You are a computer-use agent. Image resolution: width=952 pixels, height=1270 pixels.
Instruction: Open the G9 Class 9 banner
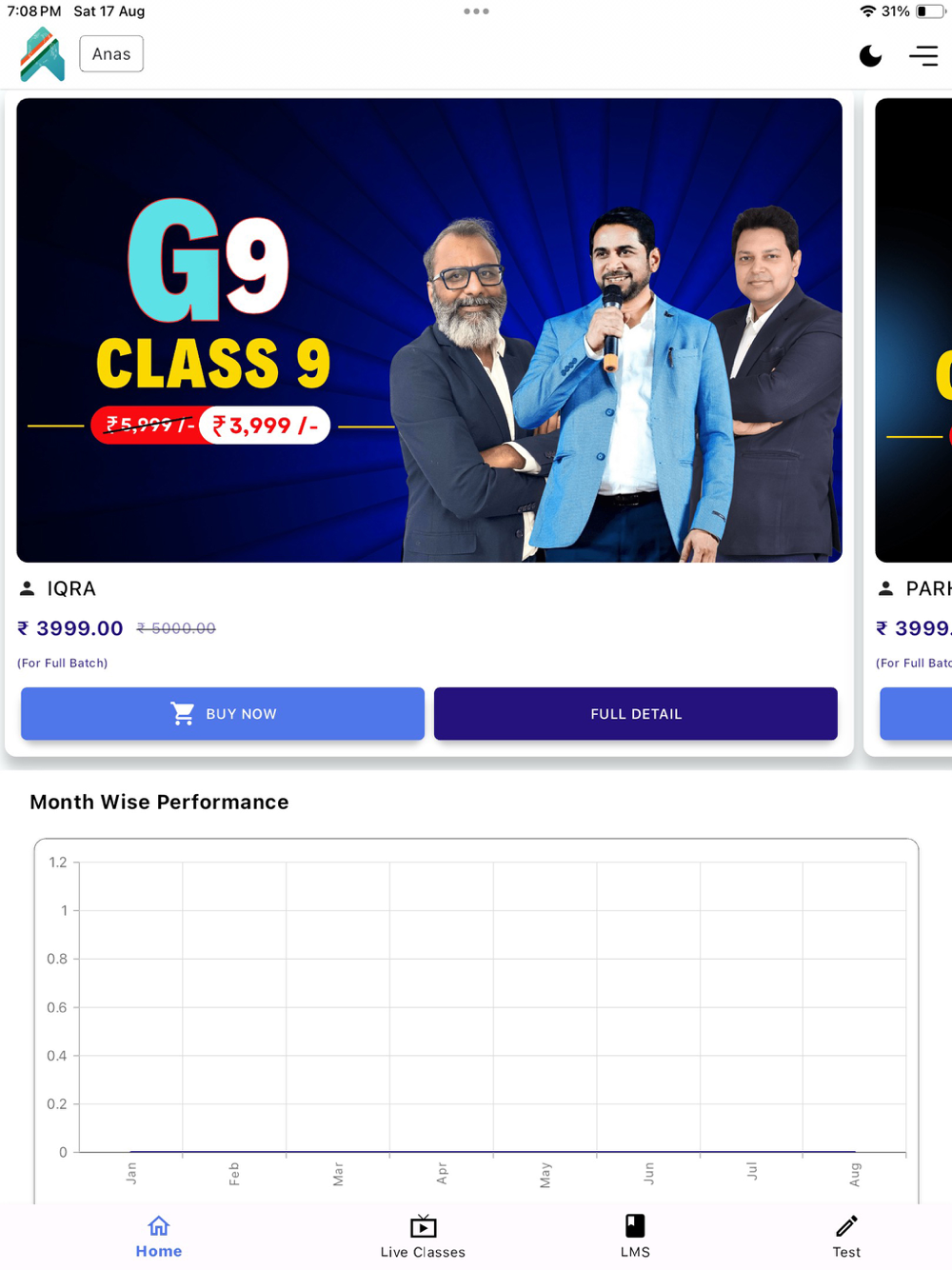click(x=429, y=330)
